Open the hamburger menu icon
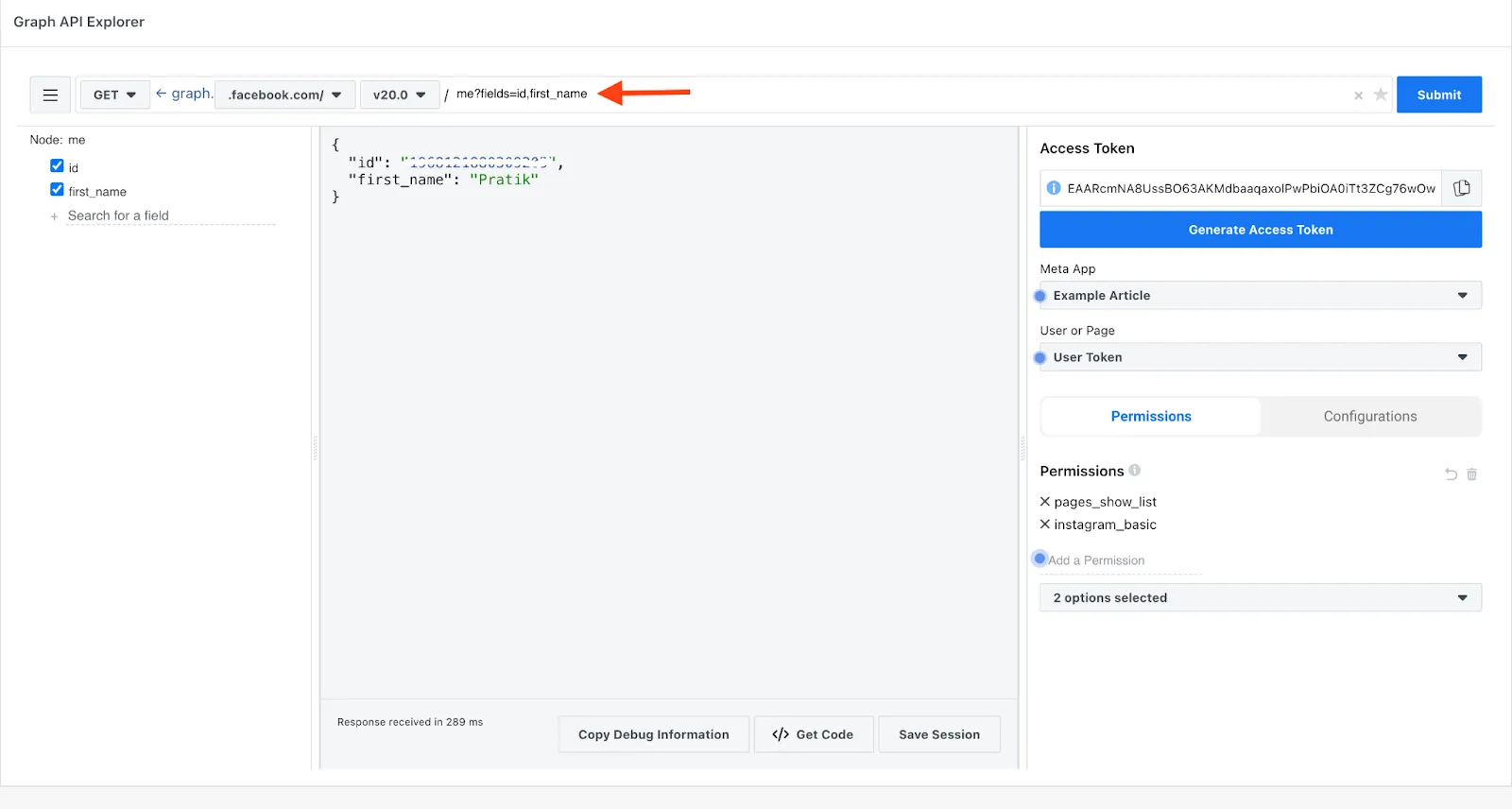The width and height of the screenshot is (1512, 809). 50,95
